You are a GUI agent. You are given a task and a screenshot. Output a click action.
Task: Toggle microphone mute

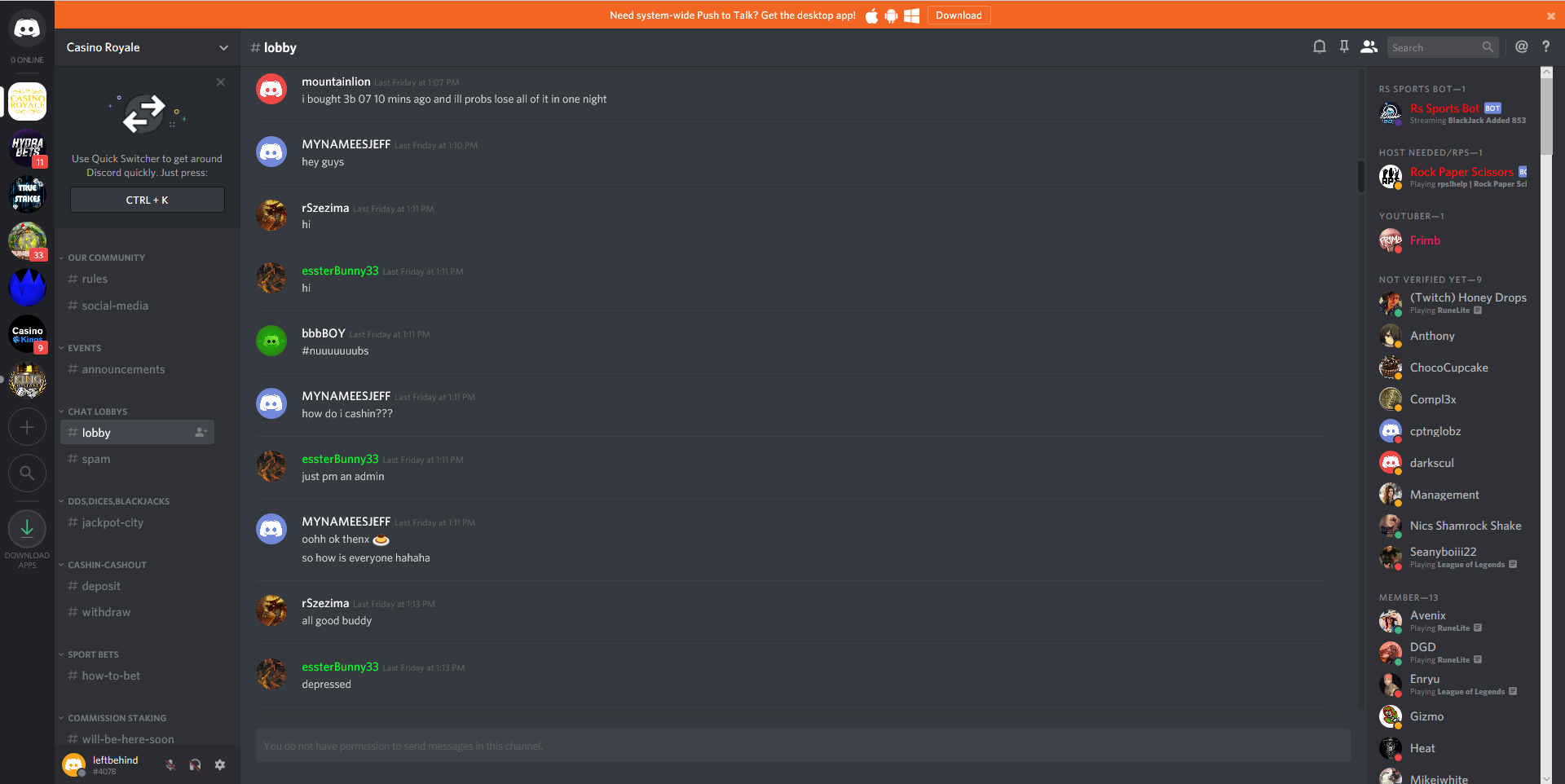click(170, 764)
